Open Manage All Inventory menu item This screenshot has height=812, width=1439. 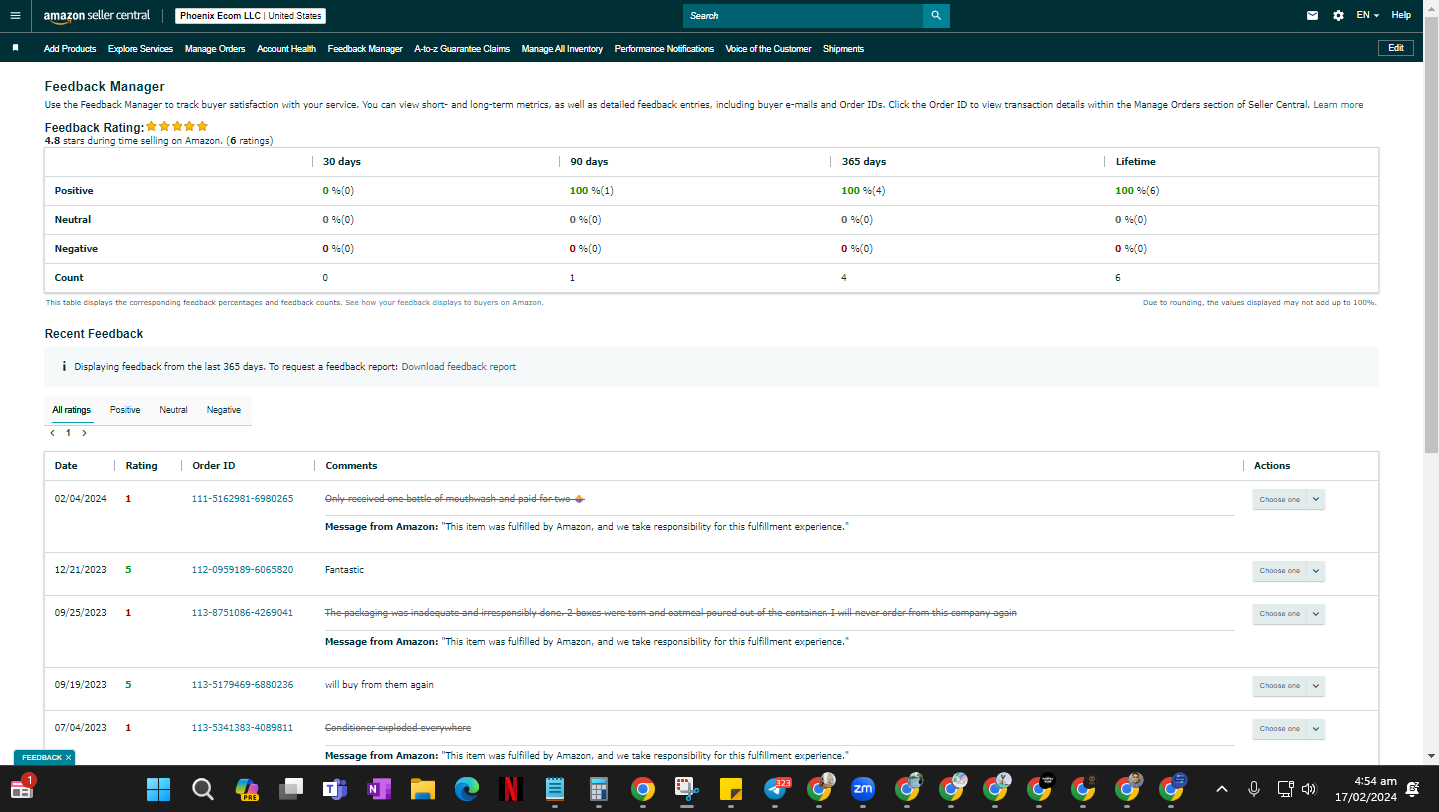coord(562,49)
